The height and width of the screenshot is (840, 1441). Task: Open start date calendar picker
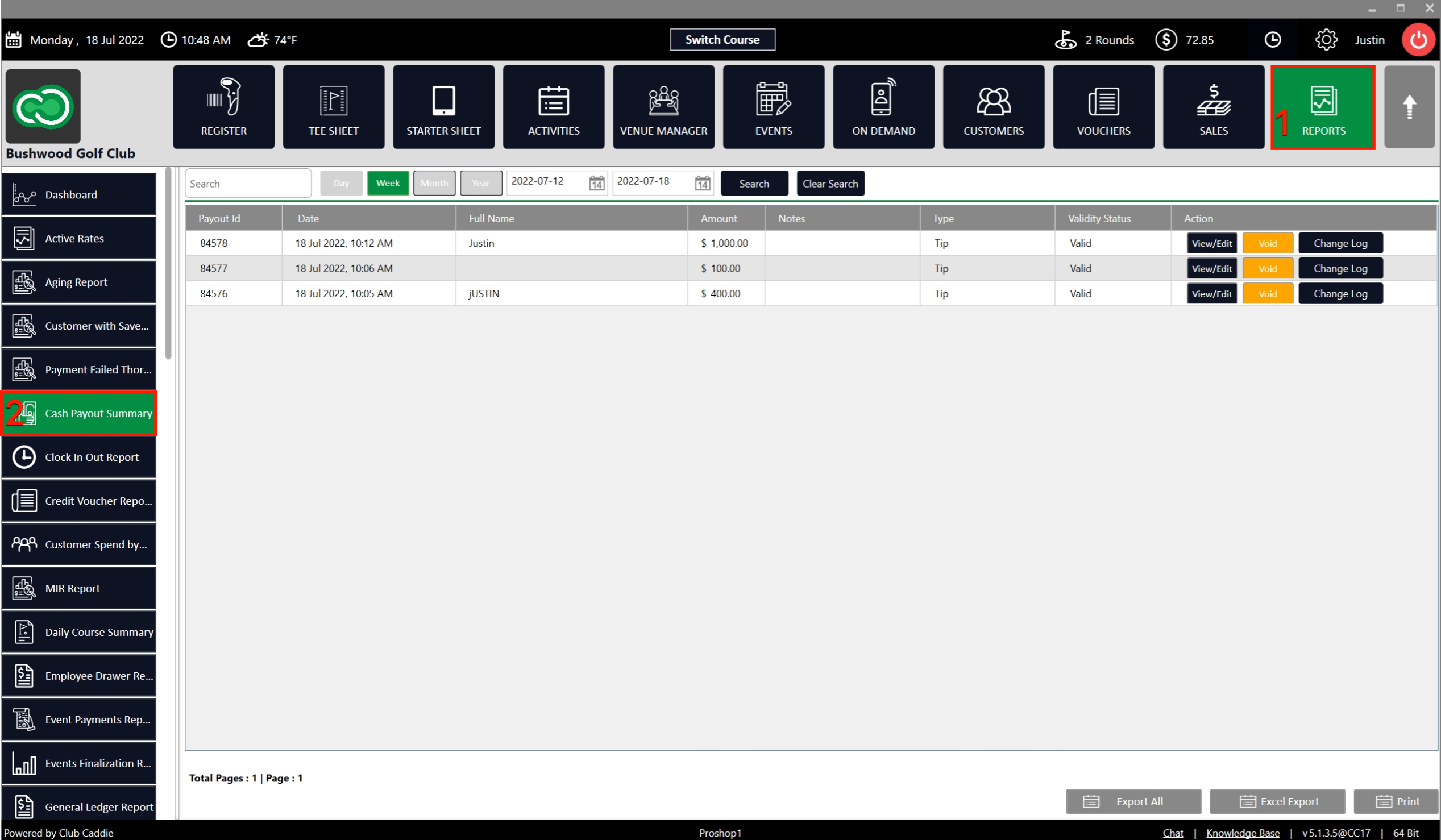[x=596, y=184]
